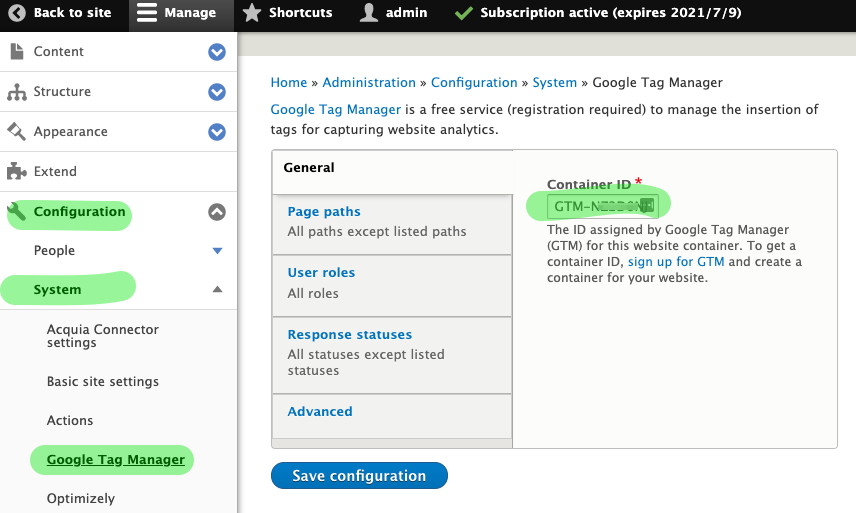Expand the Content menu chevron
Screen dimensions: 856x513
(217, 52)
